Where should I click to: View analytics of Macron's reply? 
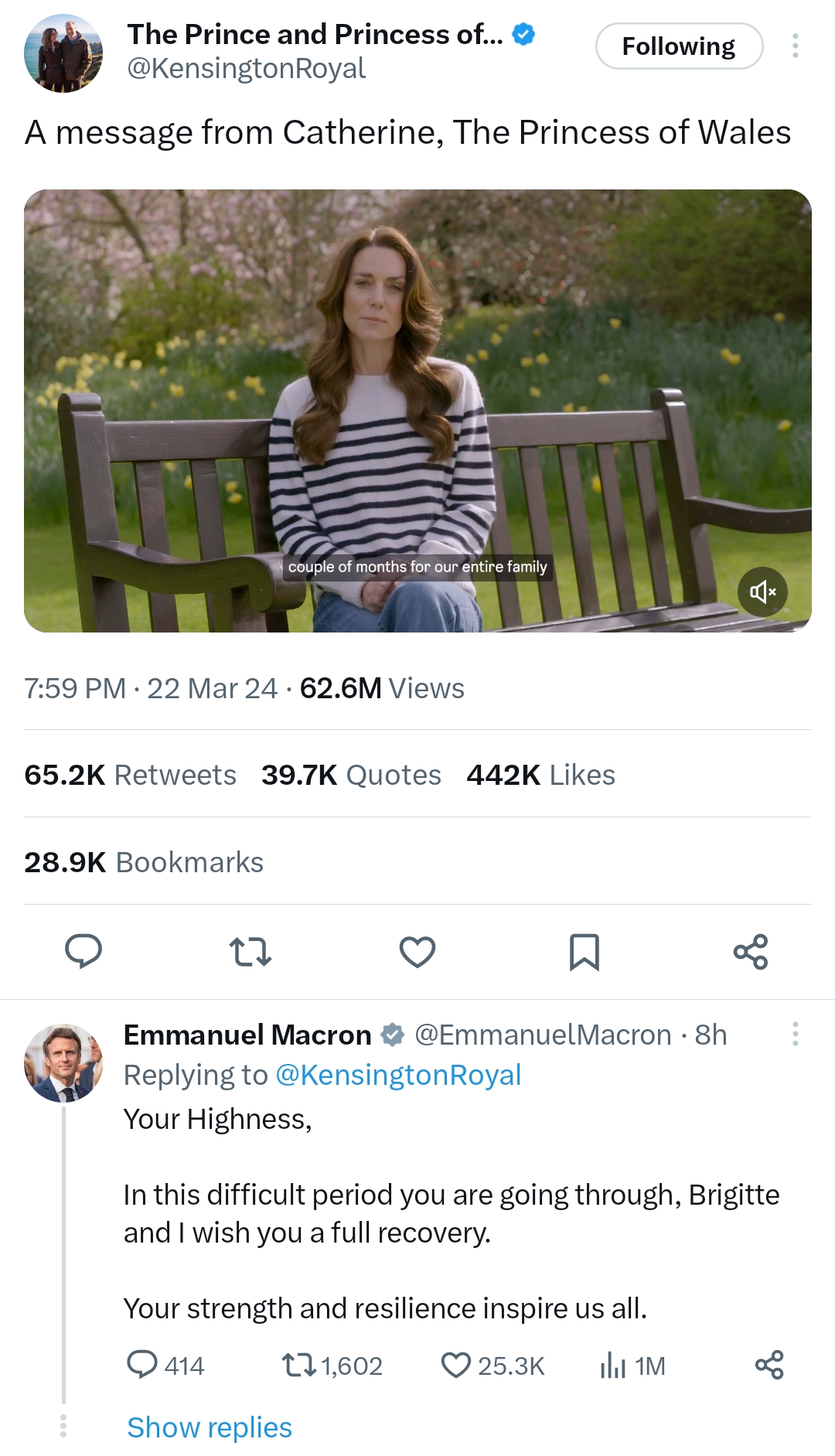(613, 1366)
